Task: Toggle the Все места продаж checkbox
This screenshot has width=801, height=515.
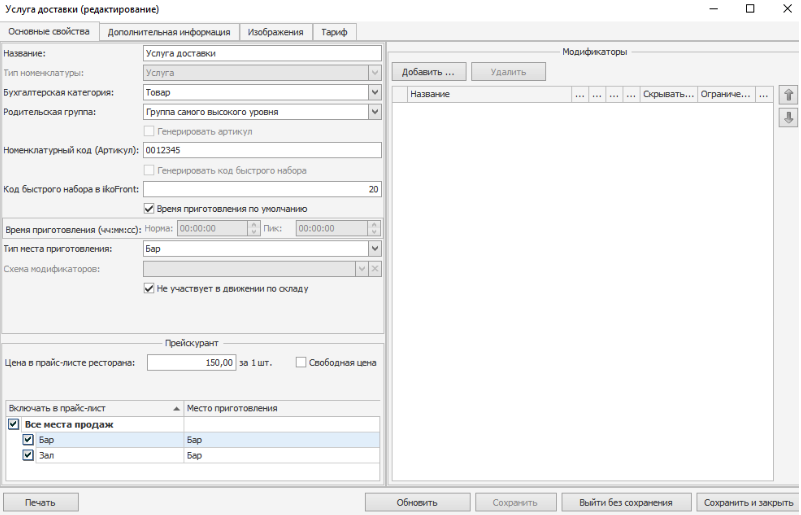Action: pyautogui.click(x=13, y=424)
